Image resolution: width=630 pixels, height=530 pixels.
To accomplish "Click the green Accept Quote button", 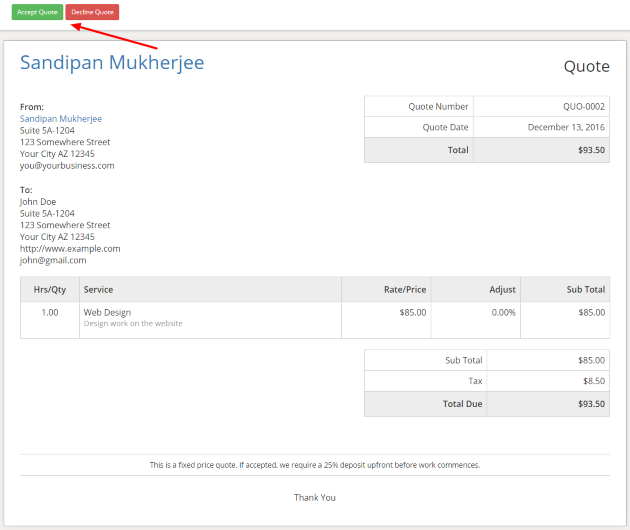I will pos(37,12).
